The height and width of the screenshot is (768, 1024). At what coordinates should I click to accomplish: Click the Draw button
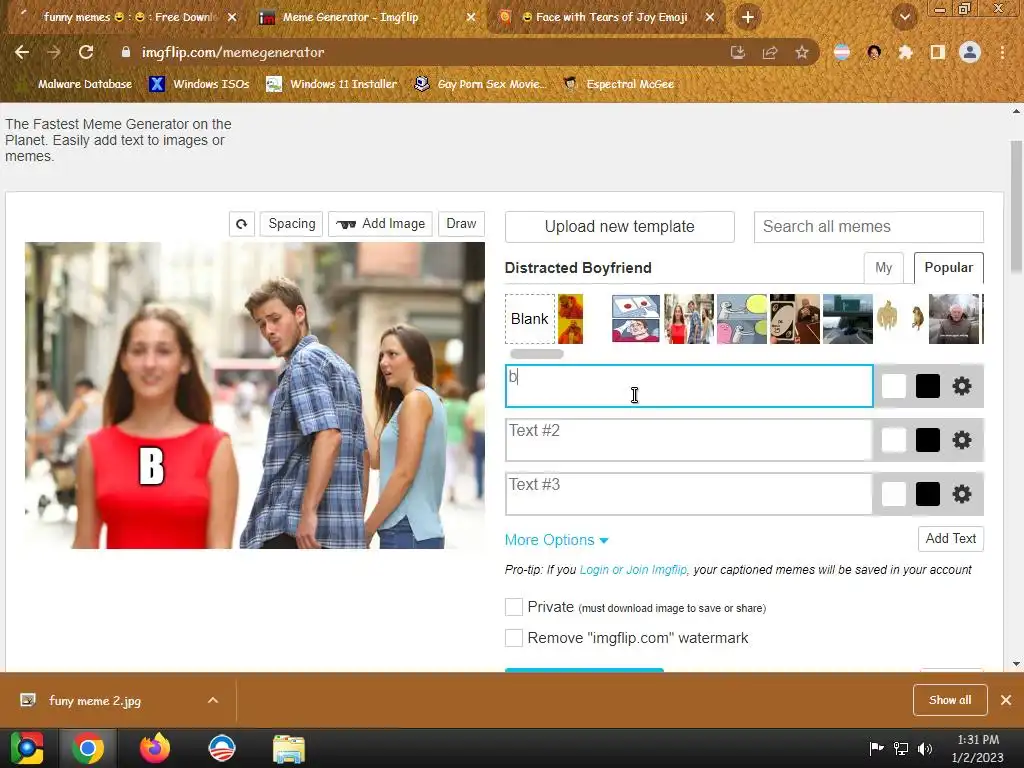[461, 224]
